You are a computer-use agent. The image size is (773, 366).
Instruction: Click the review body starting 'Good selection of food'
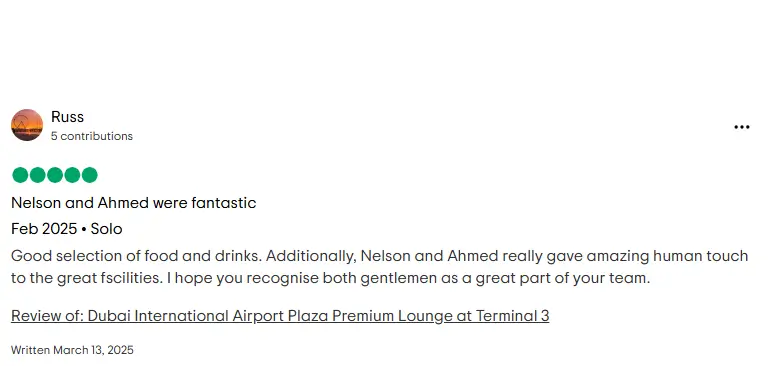[x=380, y=267]
